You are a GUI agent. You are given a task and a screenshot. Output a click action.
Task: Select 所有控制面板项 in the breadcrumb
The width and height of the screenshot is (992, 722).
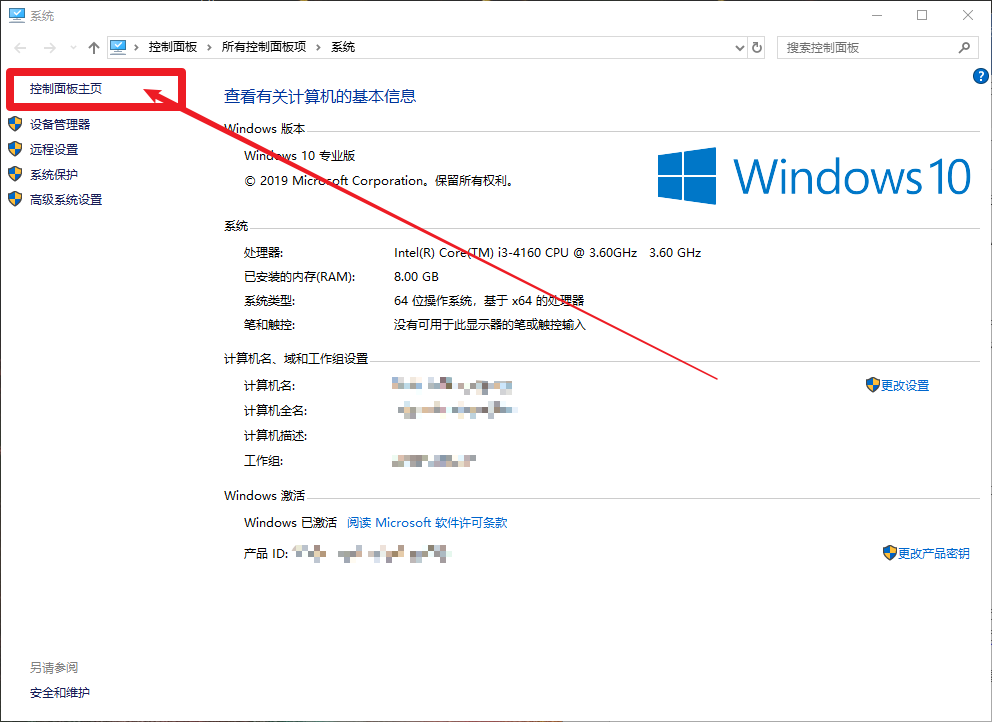265,47
